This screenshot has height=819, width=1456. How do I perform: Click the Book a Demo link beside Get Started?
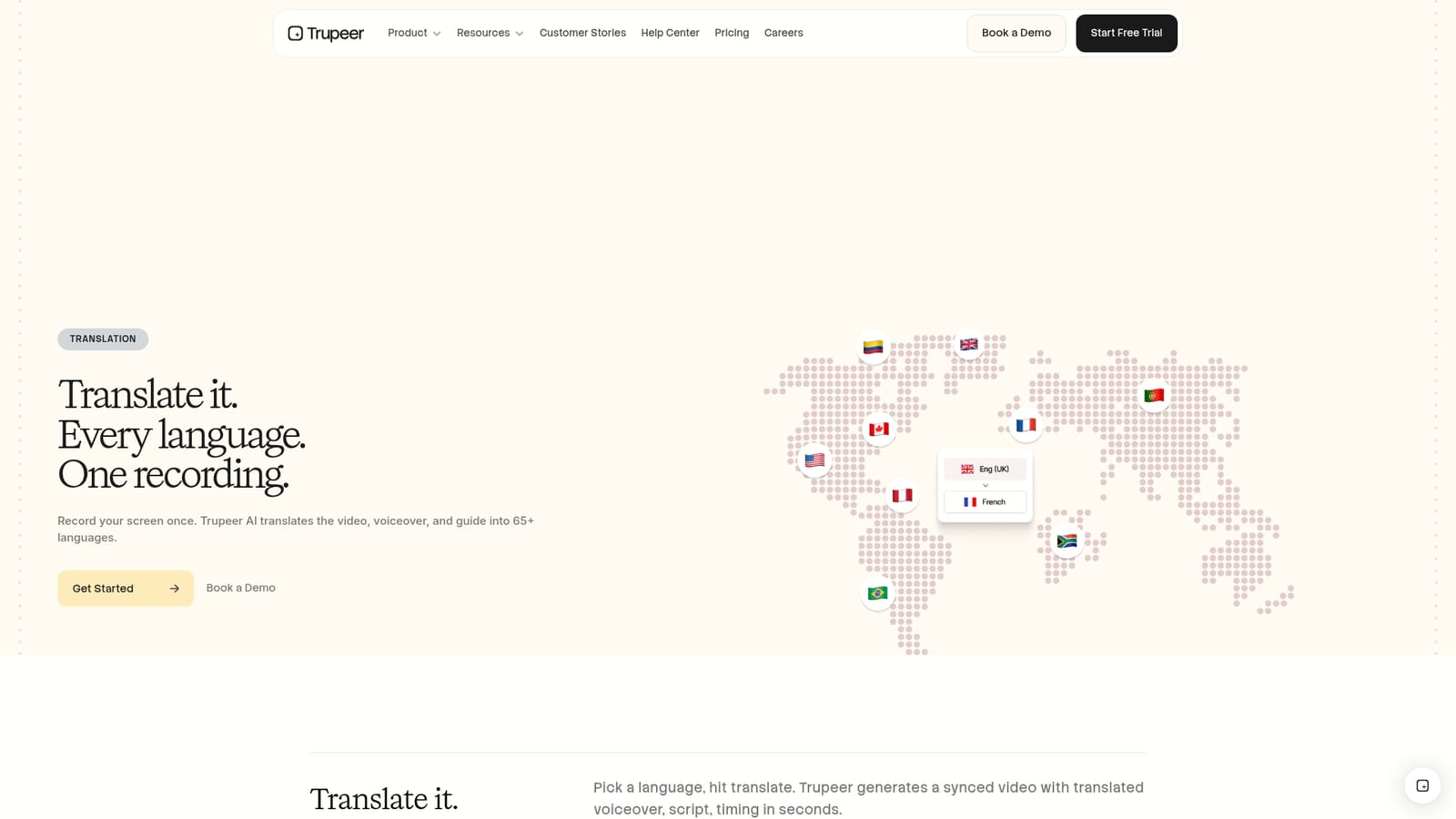click(x=241, y=588)
